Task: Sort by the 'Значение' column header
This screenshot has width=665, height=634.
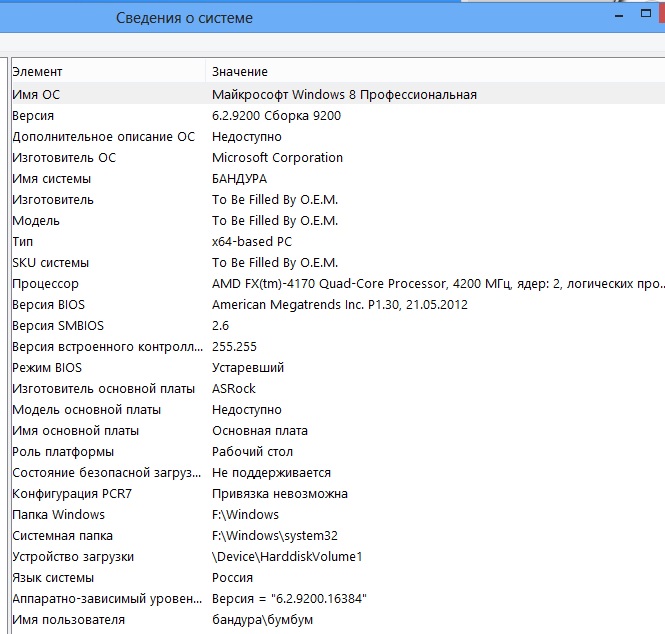Action: (240, 72)
